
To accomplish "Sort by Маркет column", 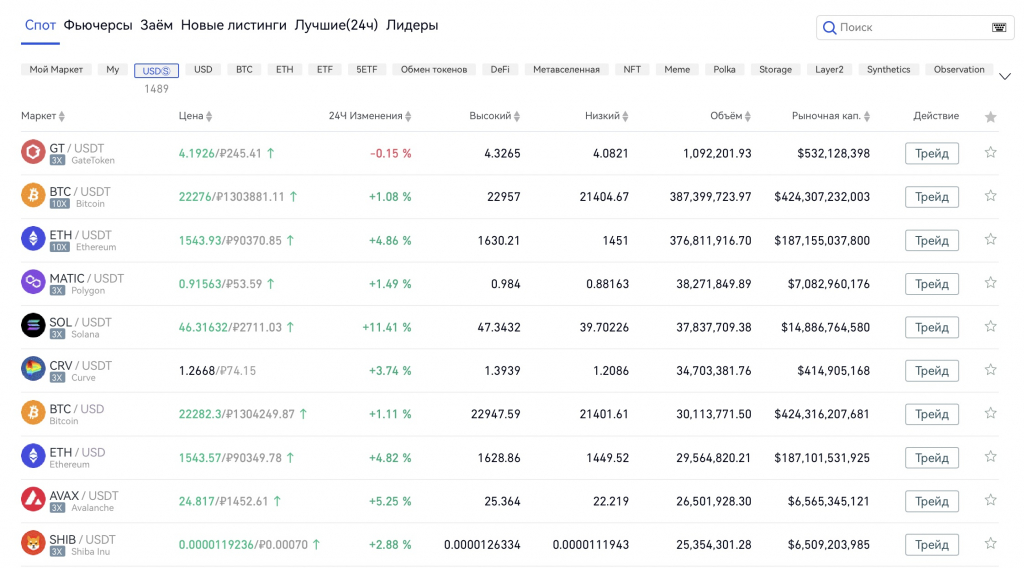I will click(43, 116).
